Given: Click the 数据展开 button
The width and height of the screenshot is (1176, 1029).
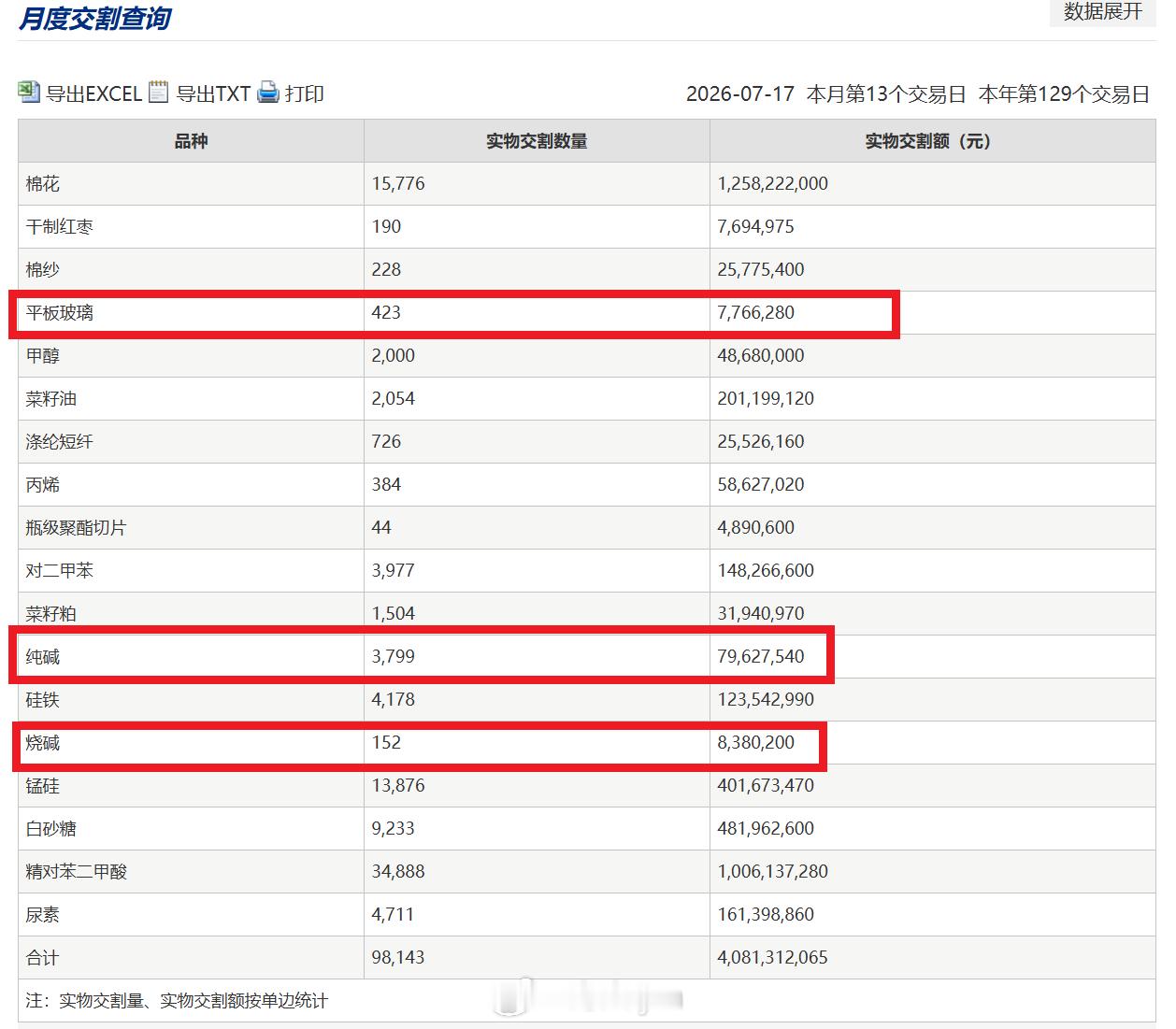Looking at the screenshot, I should [x=1103, y=12].
